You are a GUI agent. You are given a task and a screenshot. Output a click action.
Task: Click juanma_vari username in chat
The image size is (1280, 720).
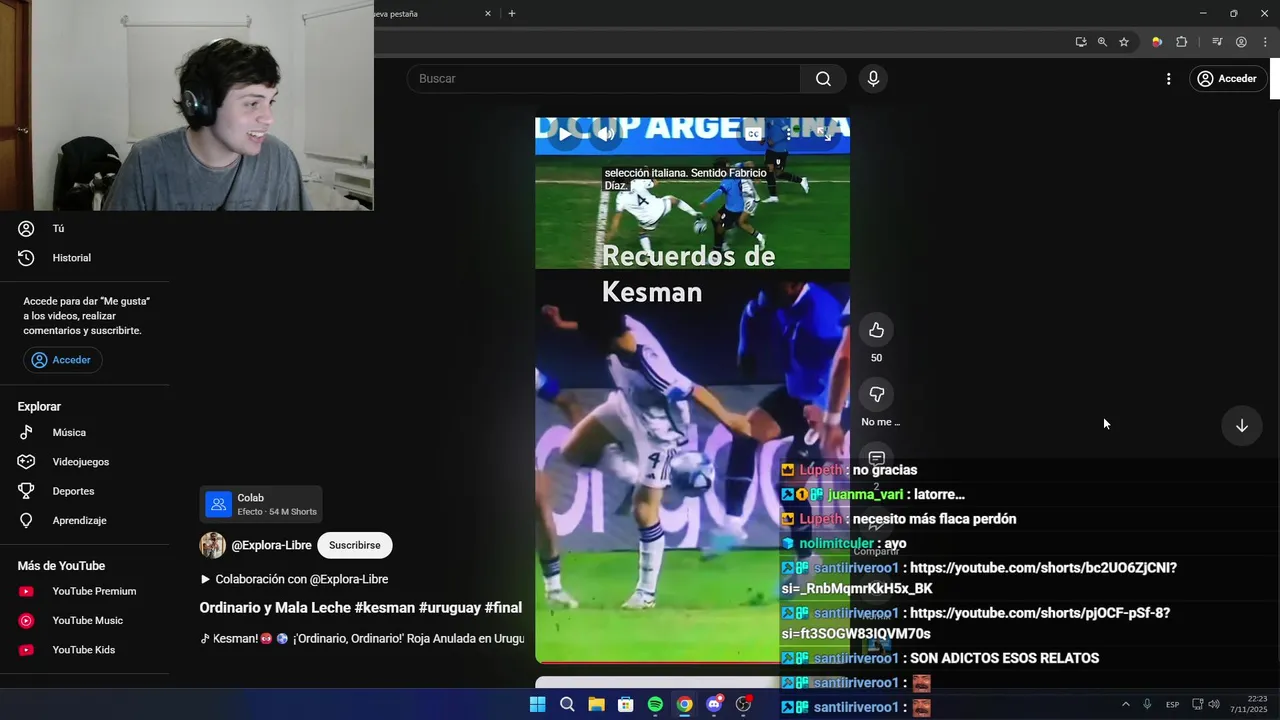coord(865,494)
